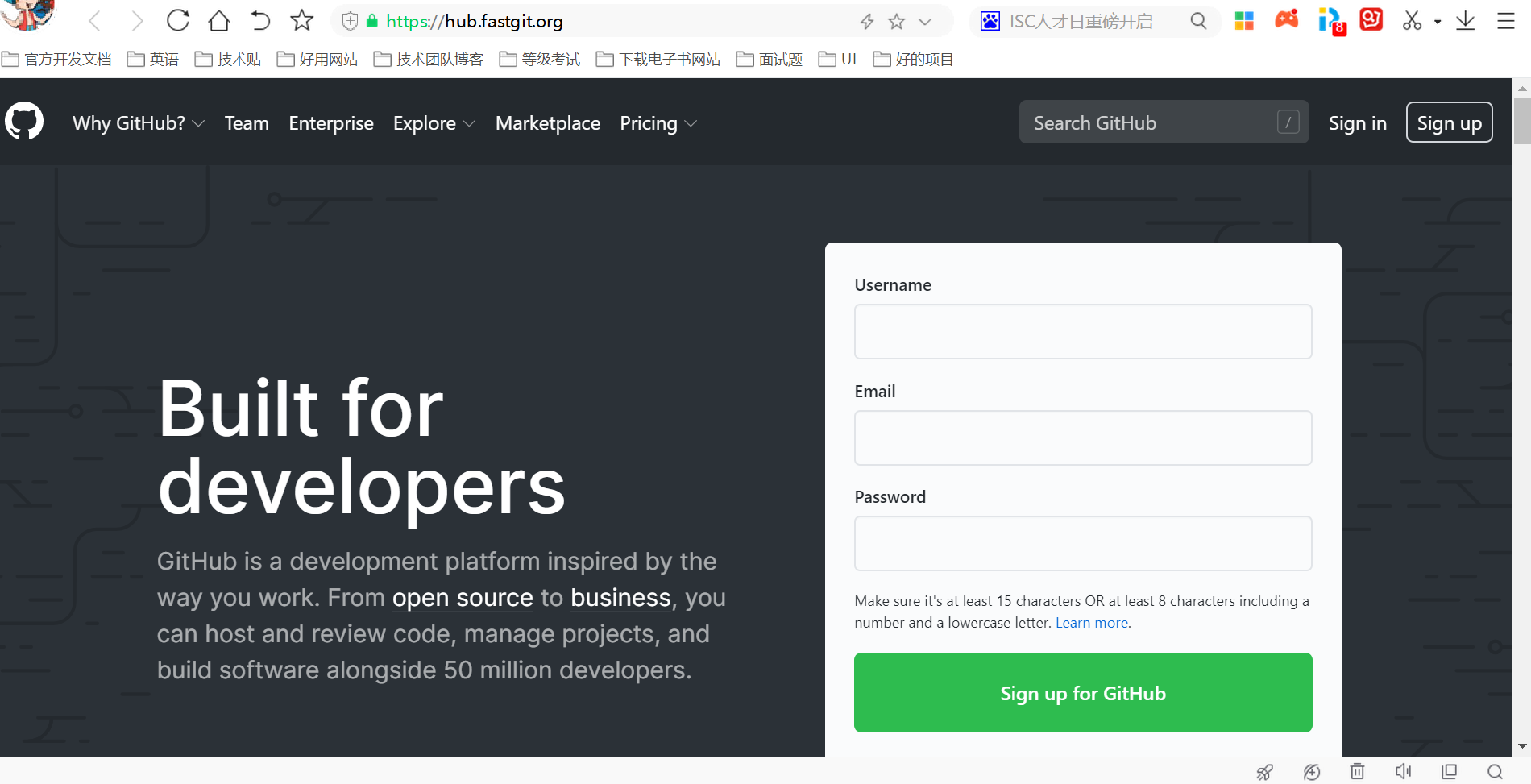Image resolution: width=1531 pixels, height=784 pixels.
Task: Expand the address bar history dropdown arrow
Action: click(925, 22)
